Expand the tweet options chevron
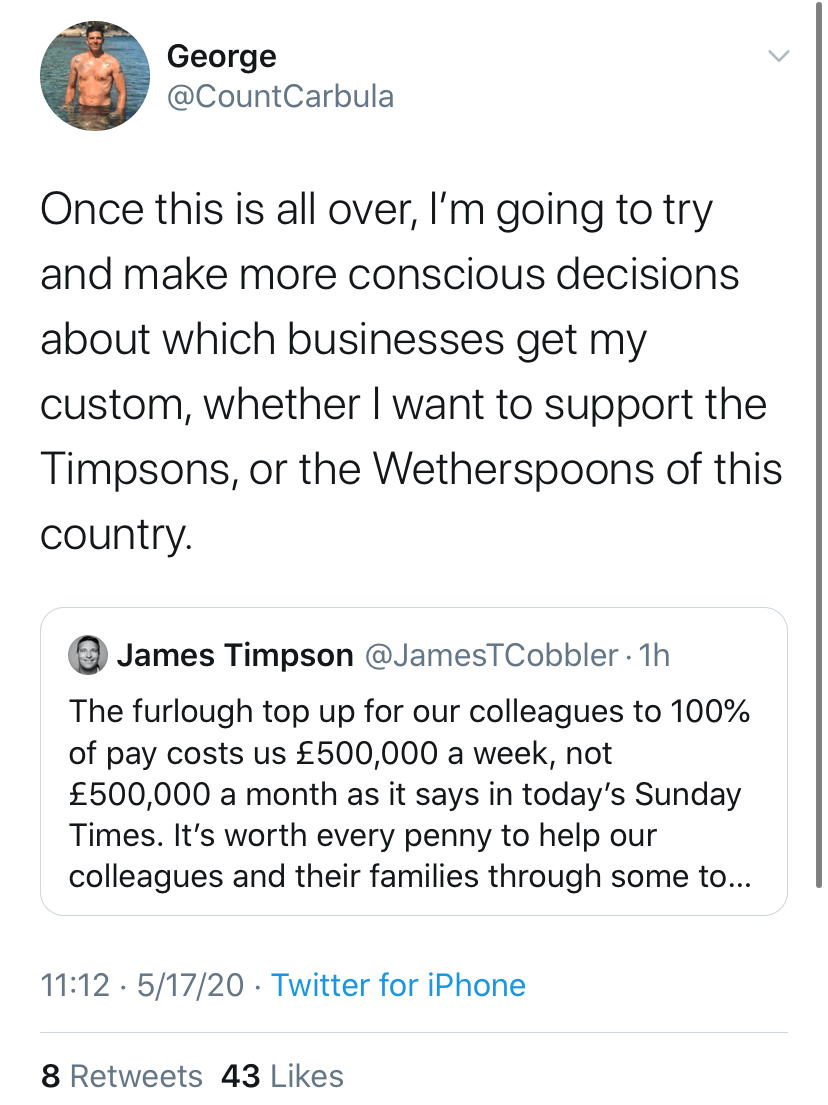This screenshot has width=828, height=1105. coord(778,56)
